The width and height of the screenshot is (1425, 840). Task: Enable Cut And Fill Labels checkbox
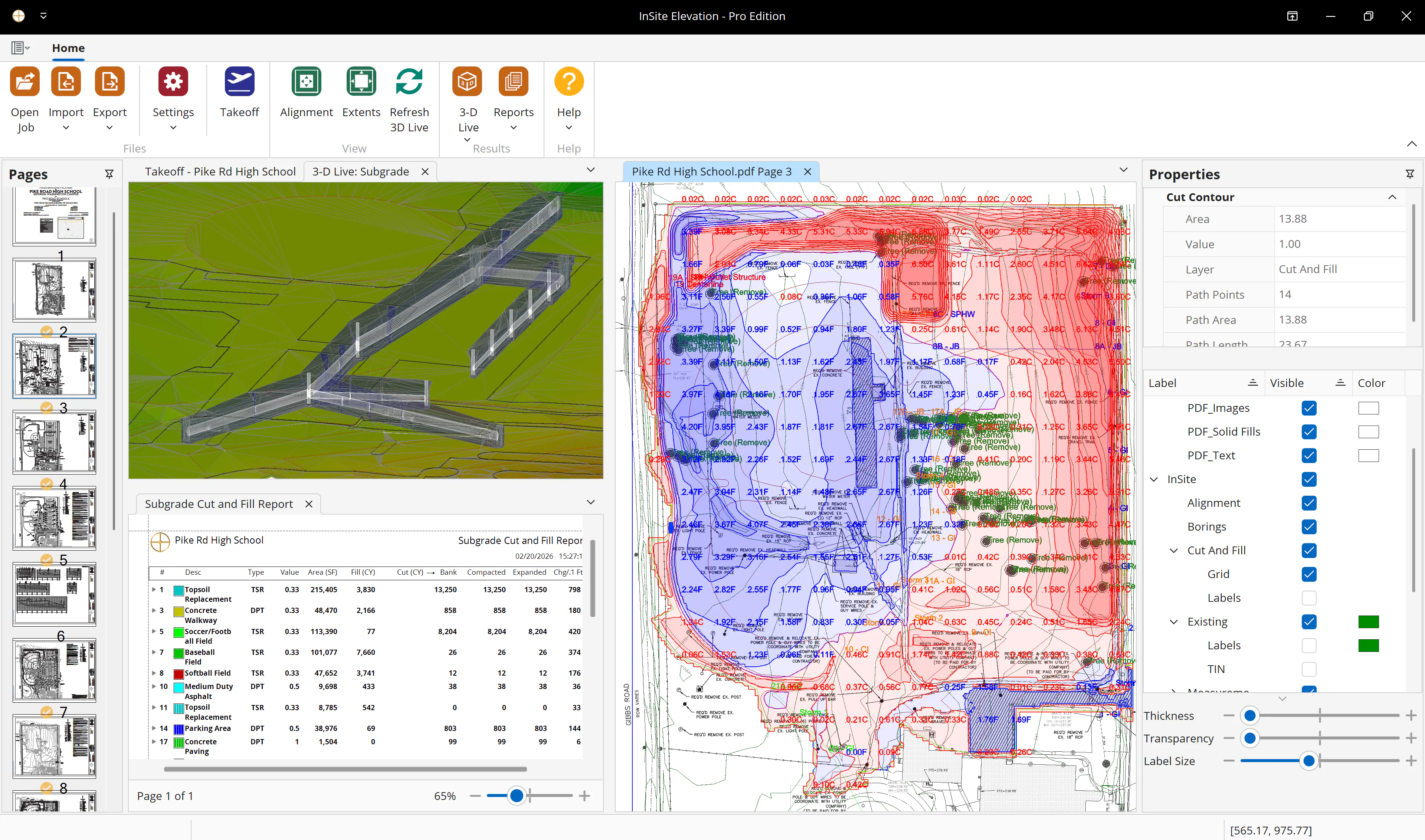coord(1309,598)
